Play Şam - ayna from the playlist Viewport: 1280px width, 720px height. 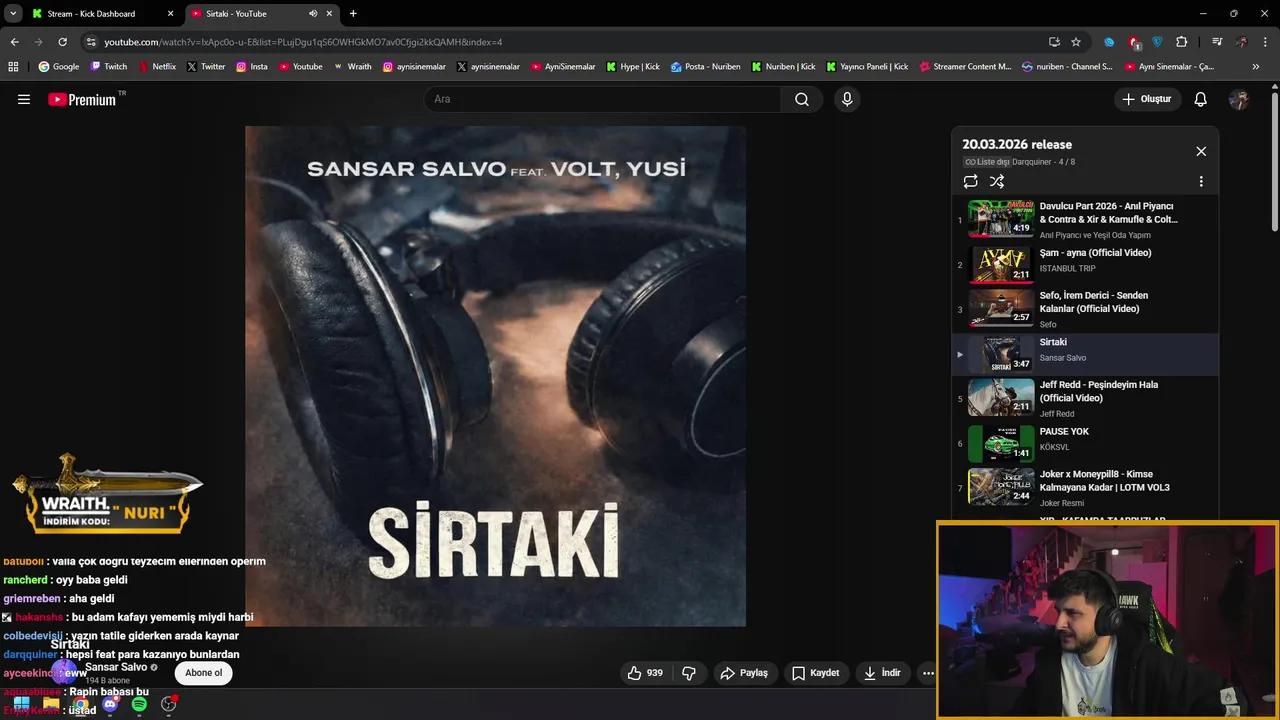(x=1085, y=265)
